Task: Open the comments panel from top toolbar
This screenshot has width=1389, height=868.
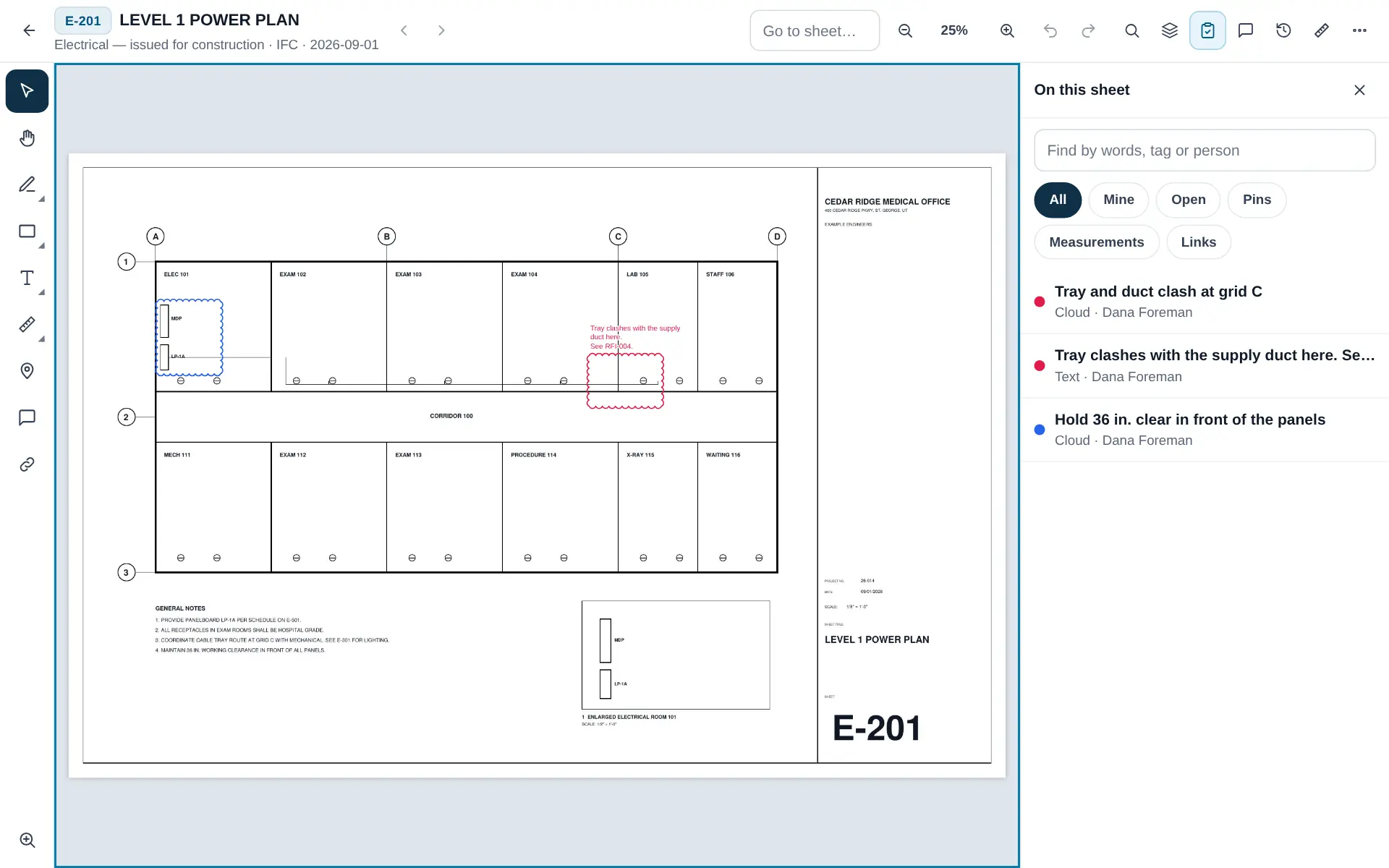Action: pos(1246,30)
